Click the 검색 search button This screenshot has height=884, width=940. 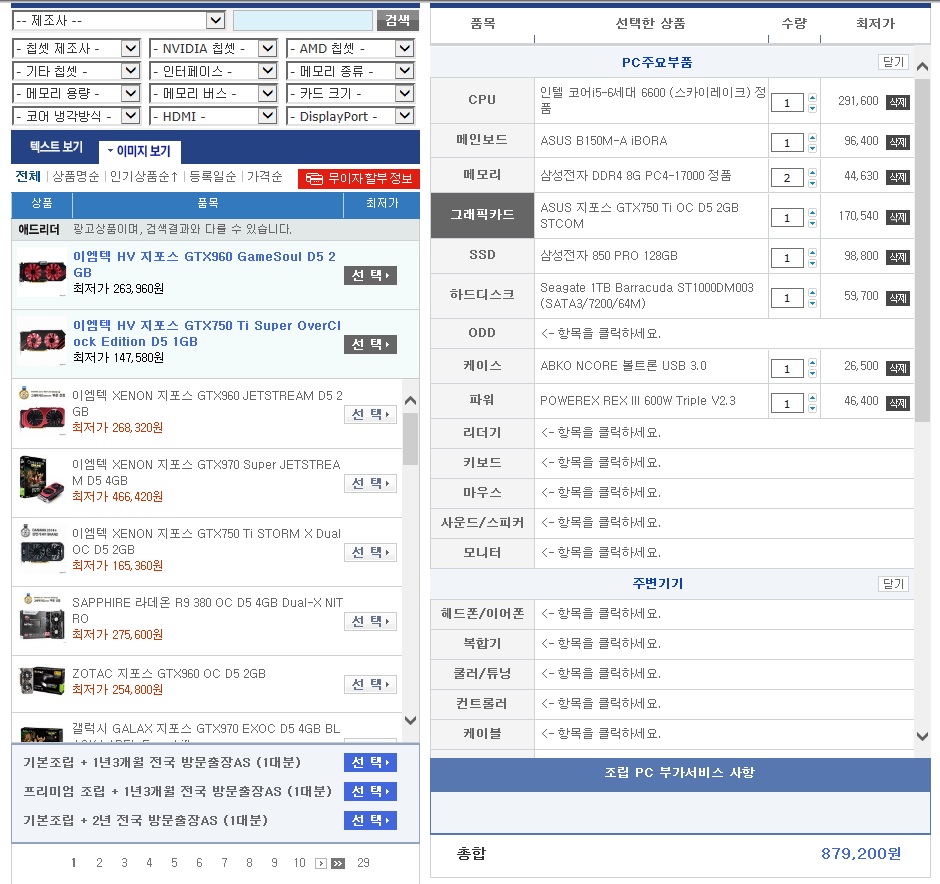coord(396,20)
